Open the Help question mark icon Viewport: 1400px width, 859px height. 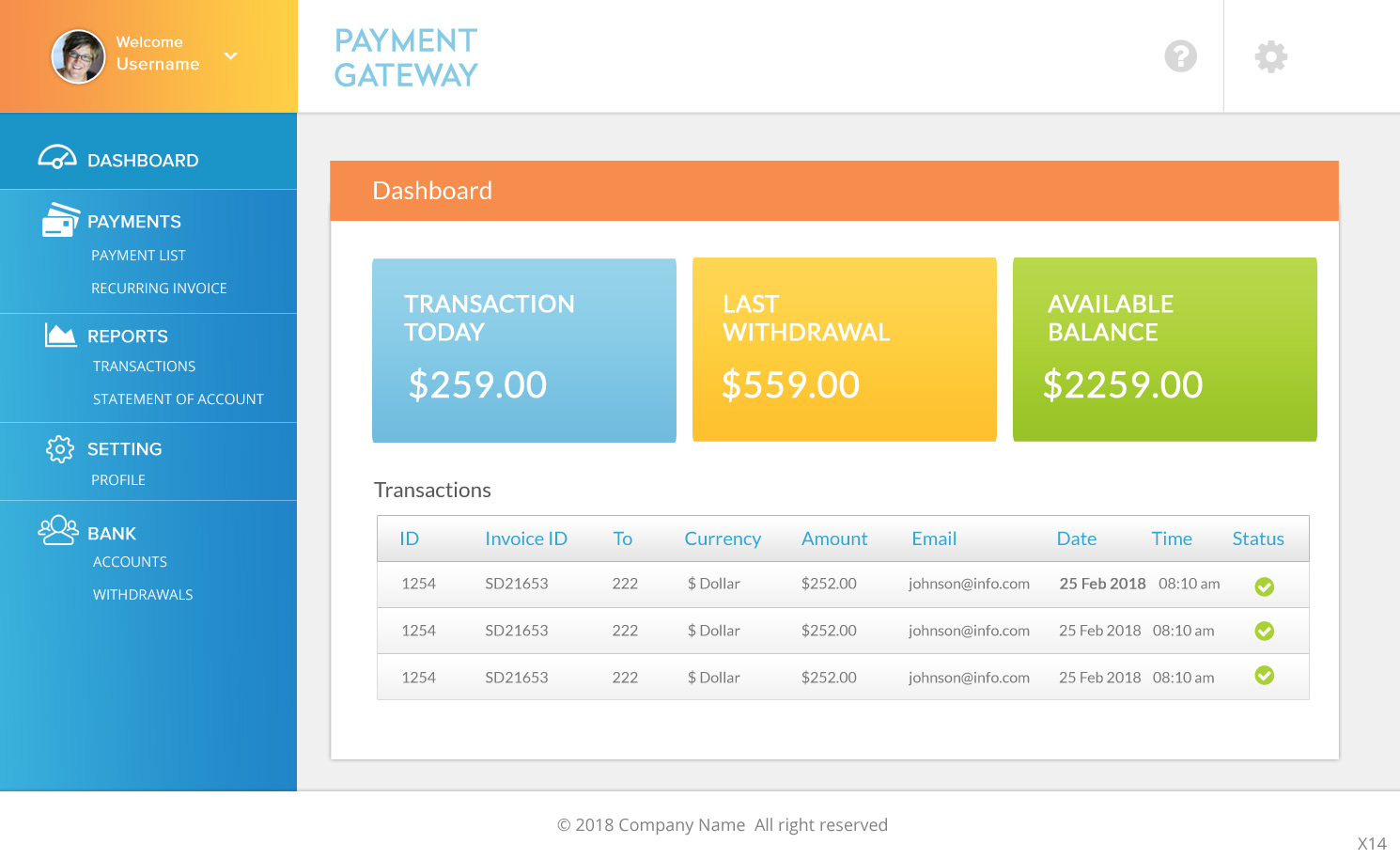(x=1180, y=57)
